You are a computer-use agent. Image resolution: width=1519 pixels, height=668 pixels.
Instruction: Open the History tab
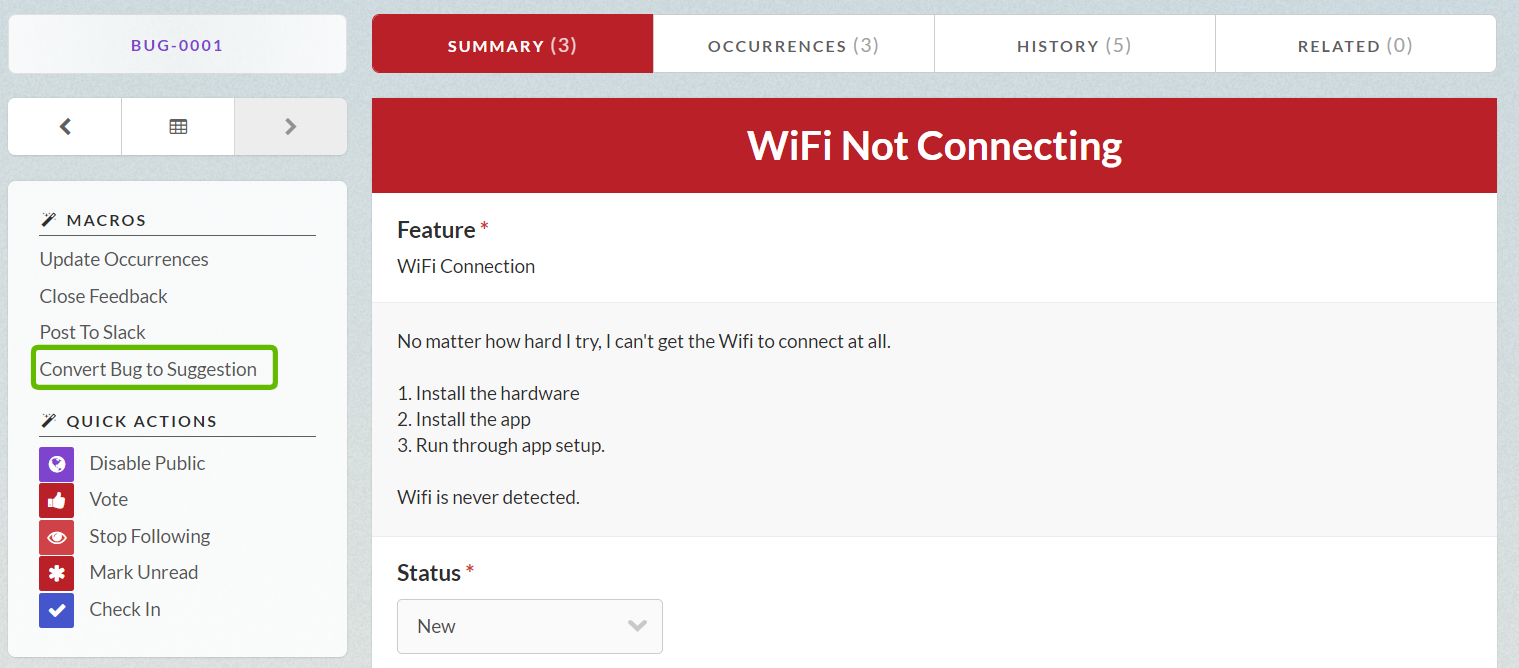[x=1074, y=45]
